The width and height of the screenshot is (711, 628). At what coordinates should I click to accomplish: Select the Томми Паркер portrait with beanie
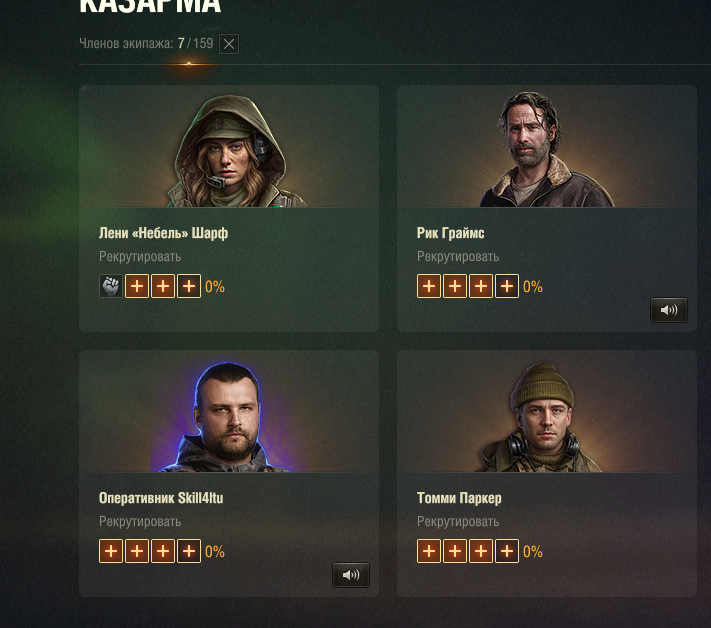click(541, 417)
